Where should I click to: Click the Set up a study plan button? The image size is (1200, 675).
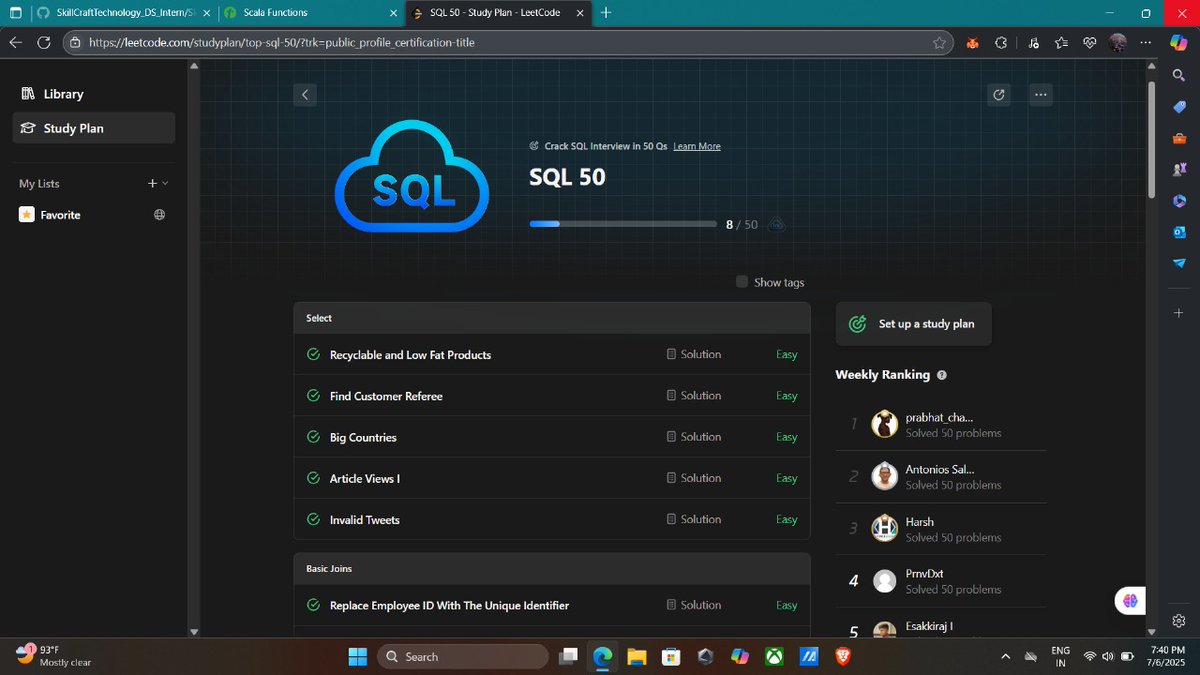point(913,324)
